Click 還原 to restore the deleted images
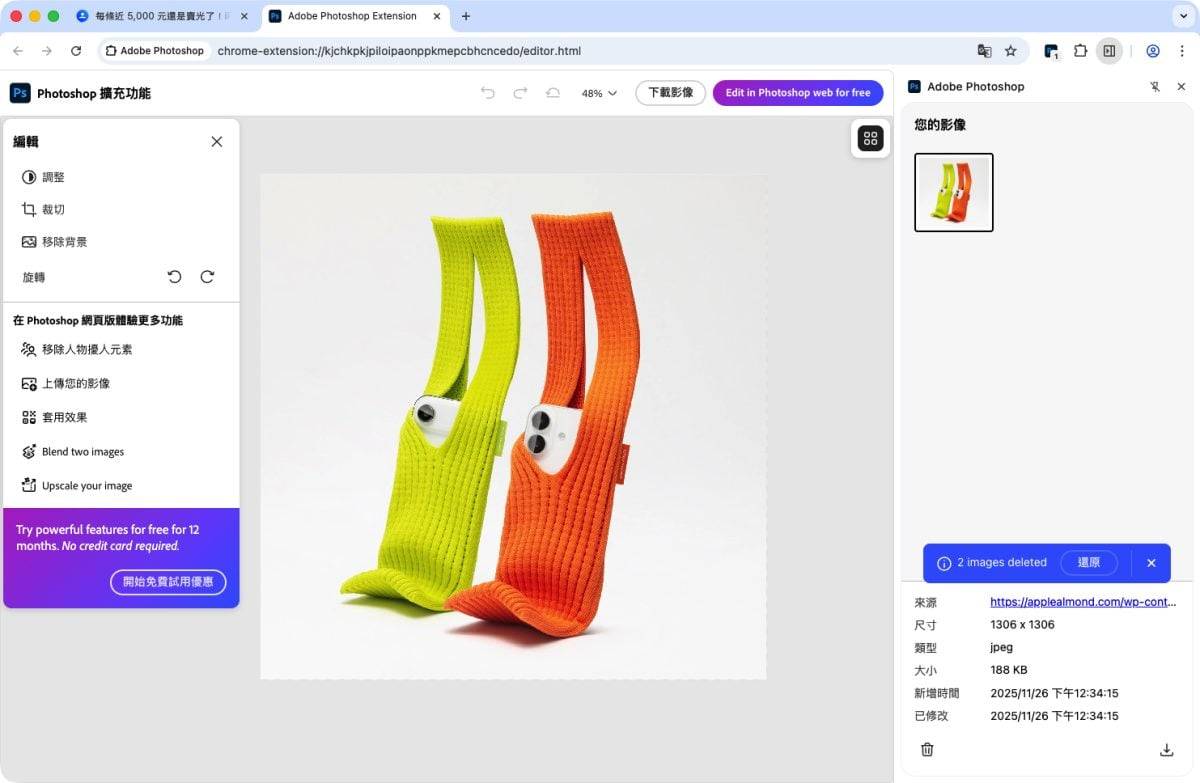The image size is (1200, 783). coord(1088,562)
